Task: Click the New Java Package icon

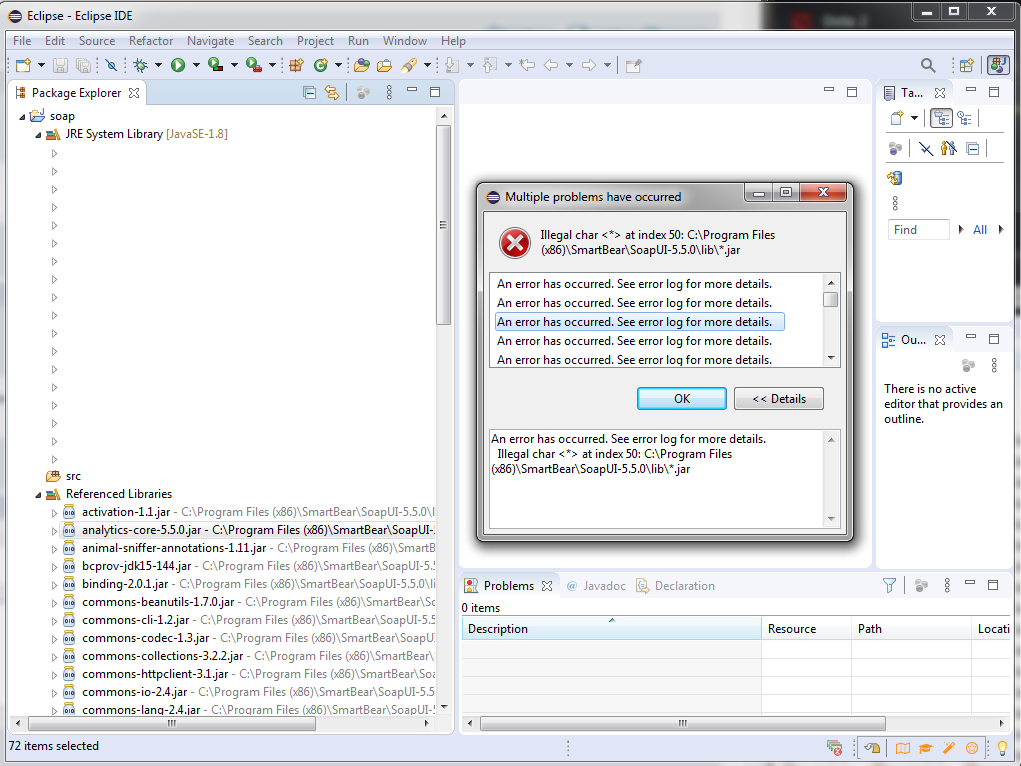Action: point(297,65)
